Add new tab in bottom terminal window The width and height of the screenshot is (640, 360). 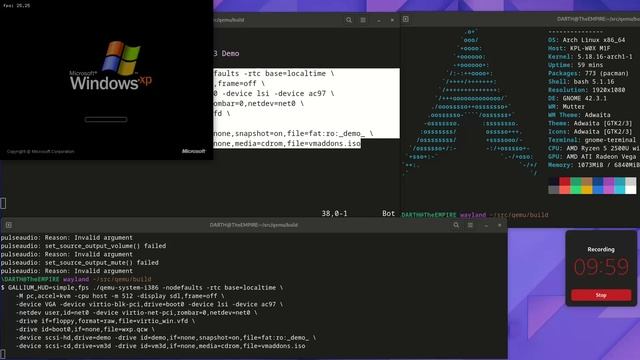9,225
